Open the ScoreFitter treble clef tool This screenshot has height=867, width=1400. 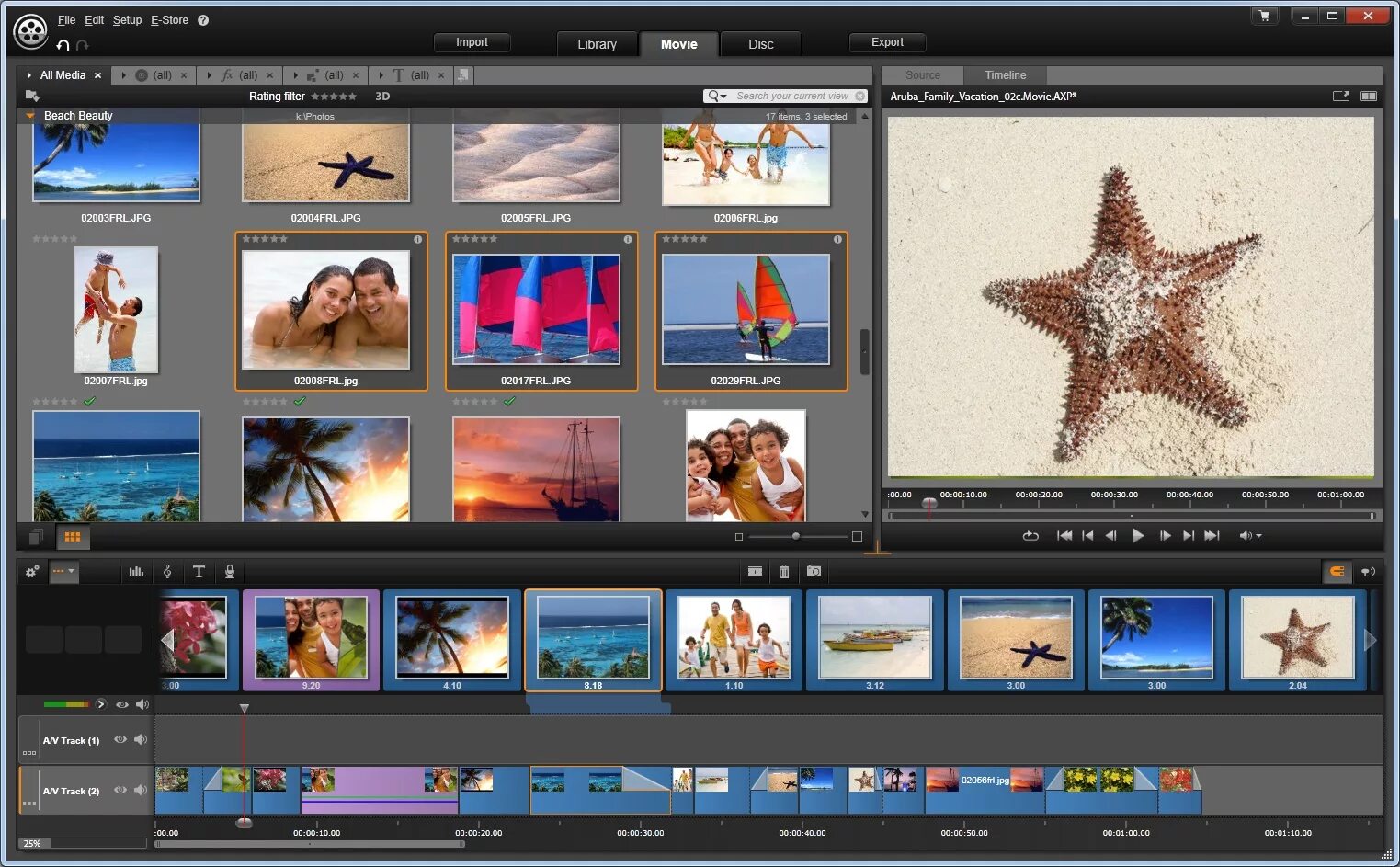[167, 572]
